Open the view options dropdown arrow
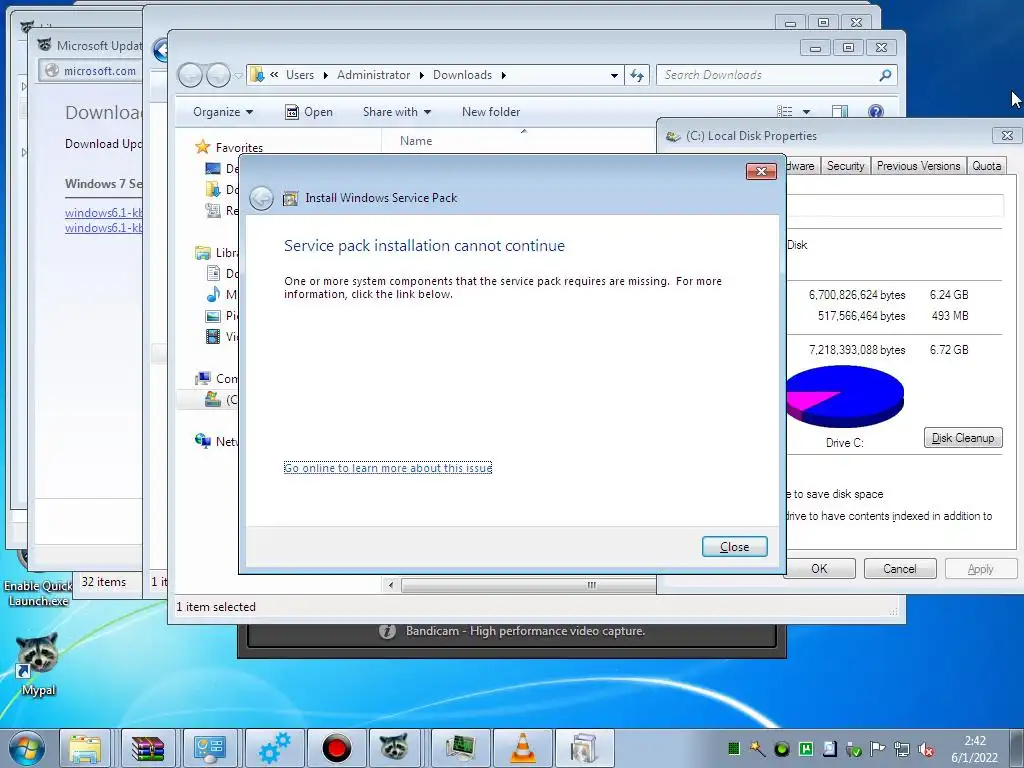1024x768 pixels. (807, 112)
